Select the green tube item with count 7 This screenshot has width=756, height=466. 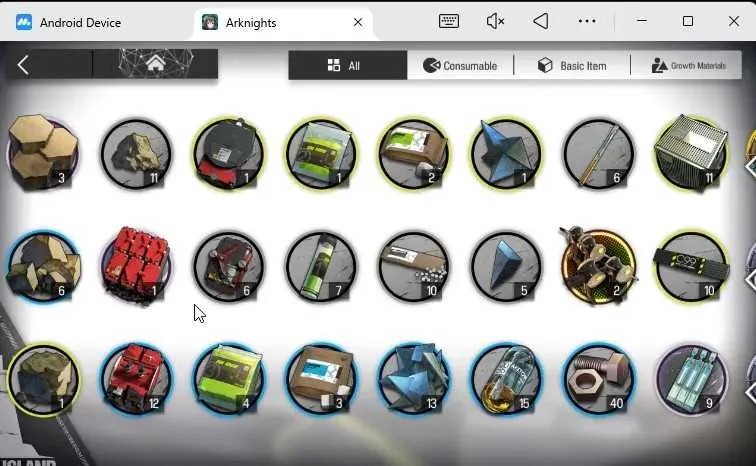coord(321,266)
